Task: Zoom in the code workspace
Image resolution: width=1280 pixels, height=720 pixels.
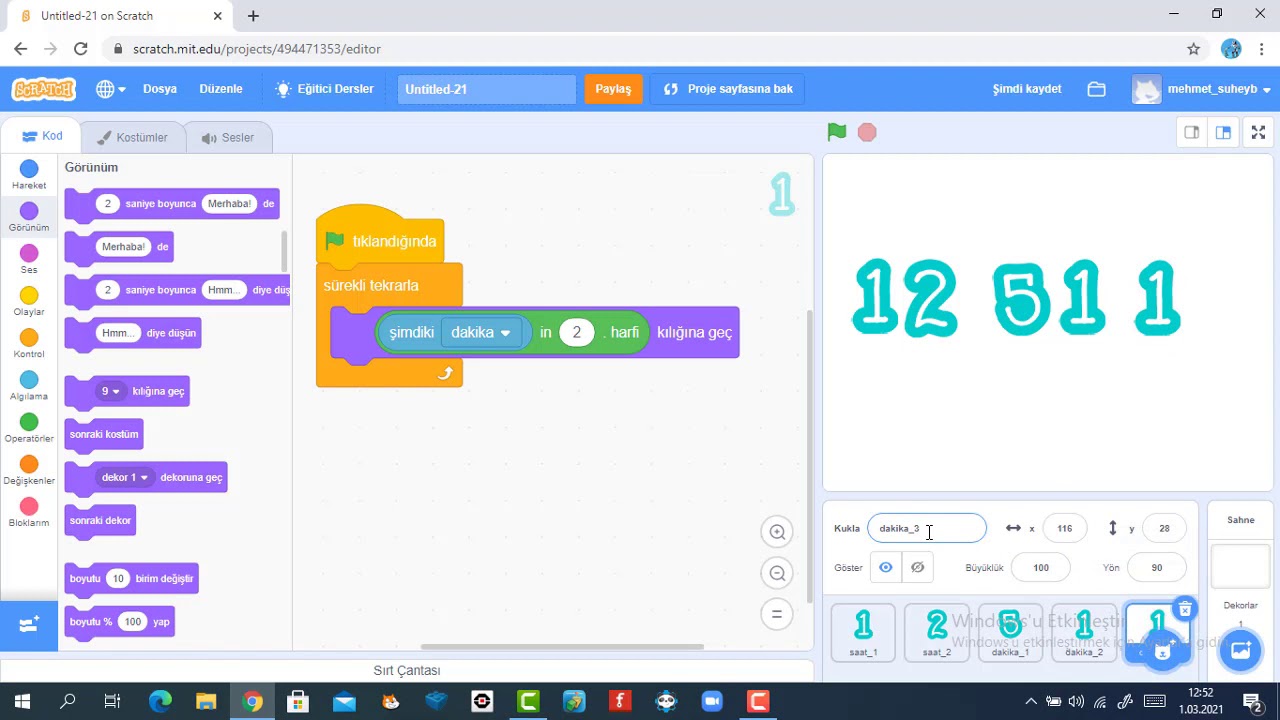Action: [777, 532]
